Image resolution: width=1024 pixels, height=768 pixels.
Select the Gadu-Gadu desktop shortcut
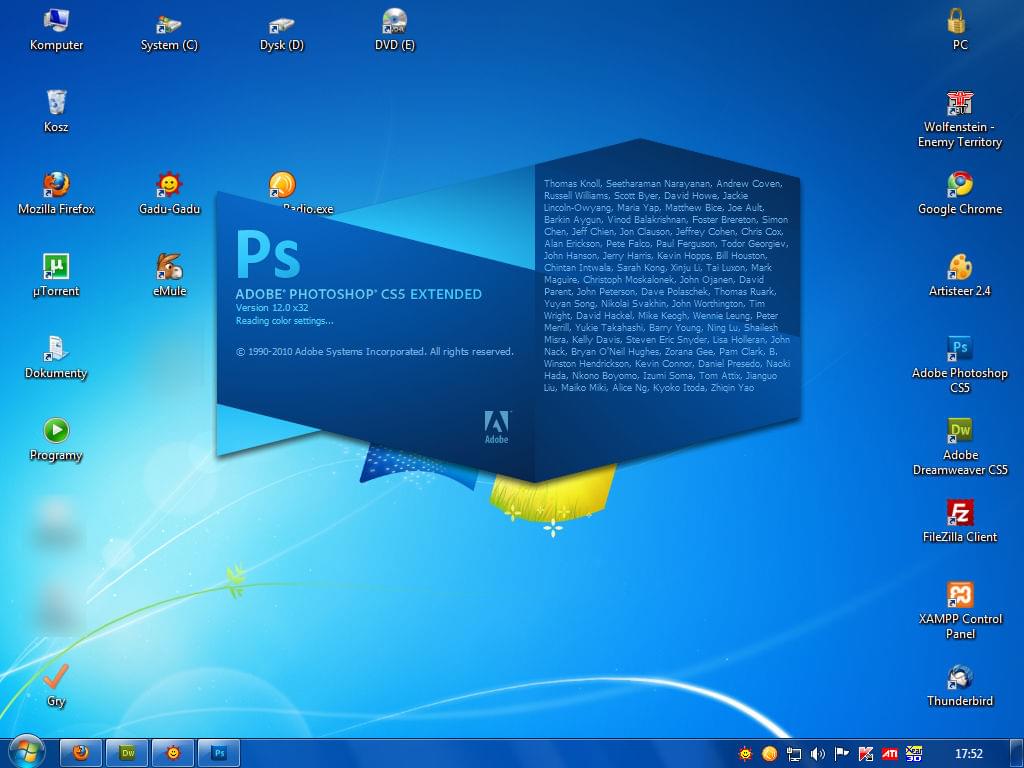pyautogui.click(x=169, y=193)
